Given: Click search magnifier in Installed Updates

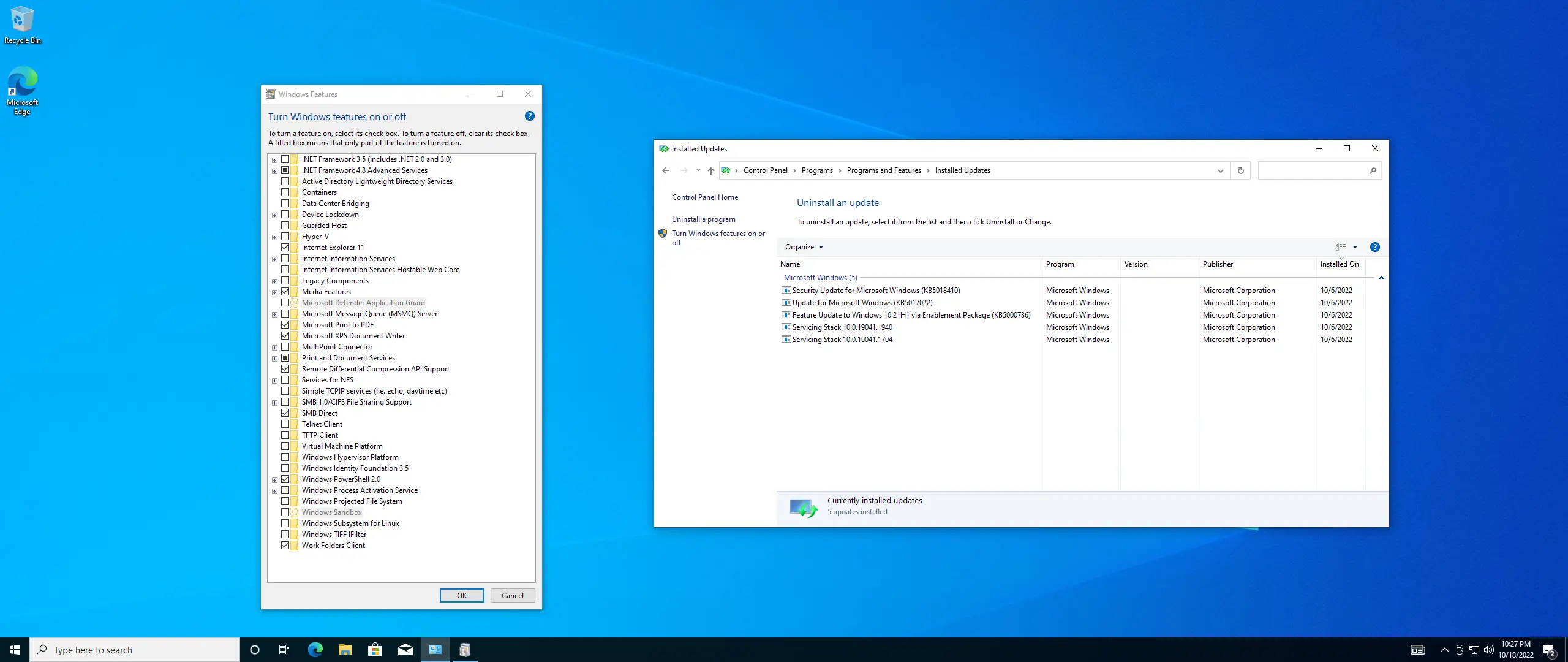Looking at the screenshot, I should (x=1373, y=170).
